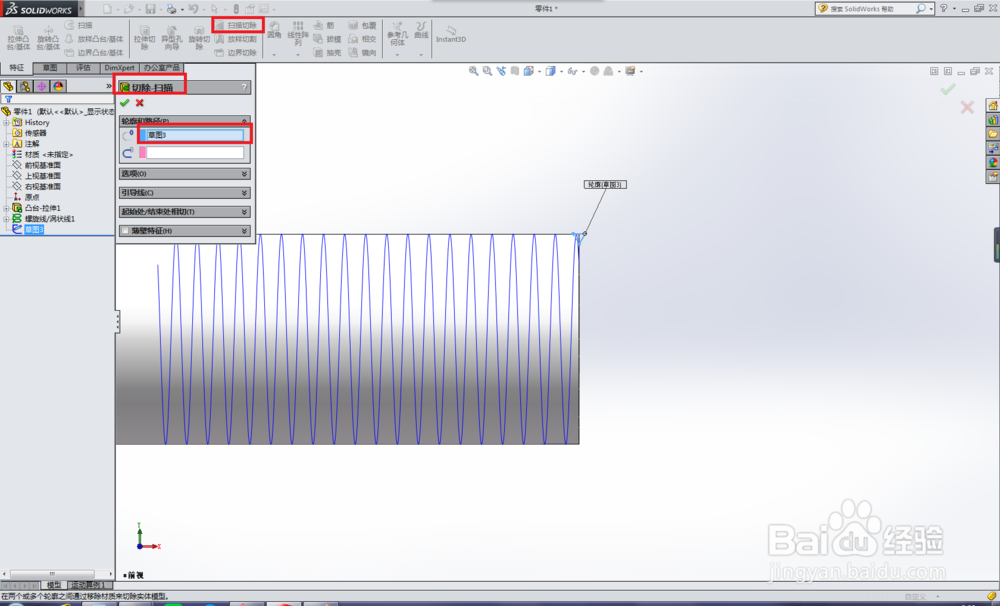
Task: Select 上视基准面 top plane in tree
Action: coord(43,176)
